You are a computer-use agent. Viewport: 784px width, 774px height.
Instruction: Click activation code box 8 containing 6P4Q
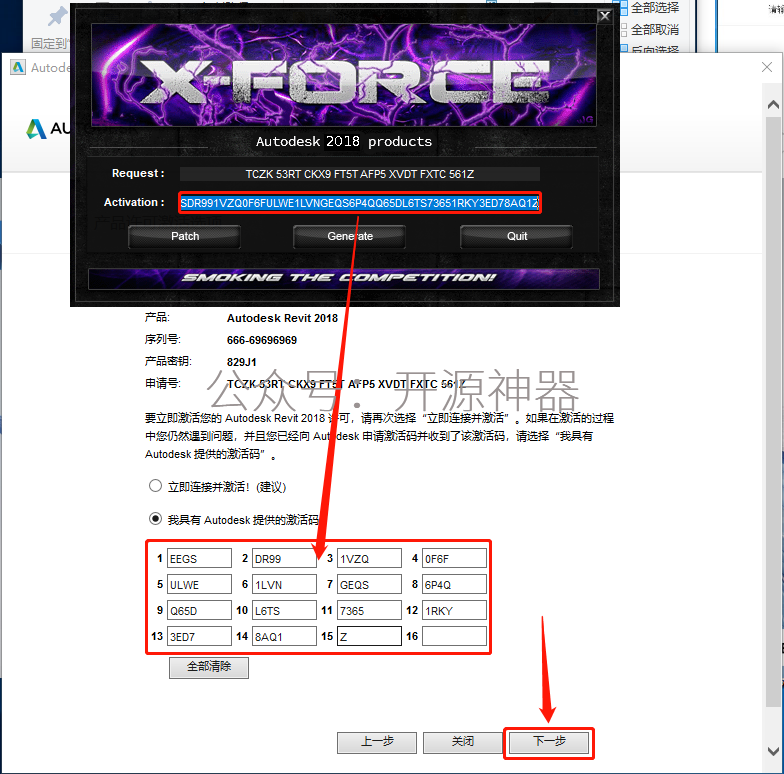(454, 584)
